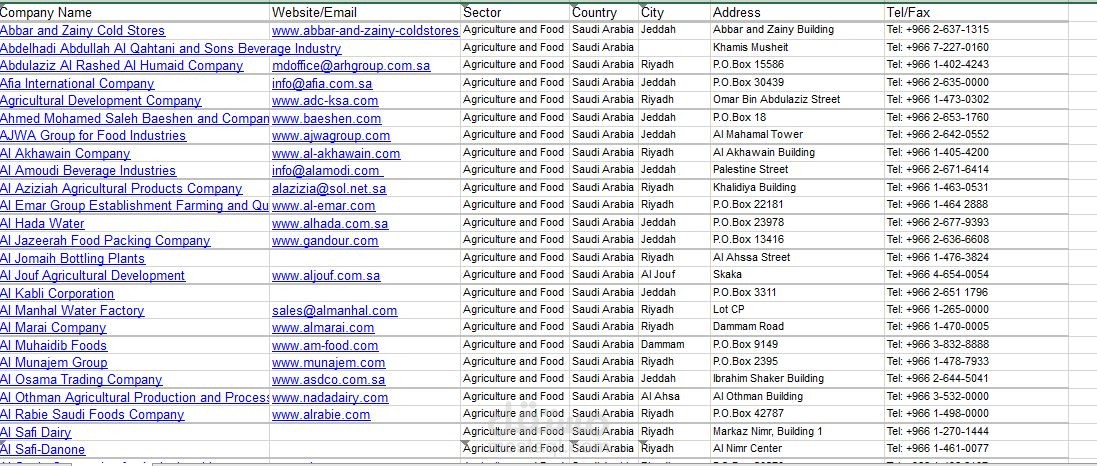
Task: Click mdoffice@arhgroup.com.sa email link
Action: tap(351, 66)
